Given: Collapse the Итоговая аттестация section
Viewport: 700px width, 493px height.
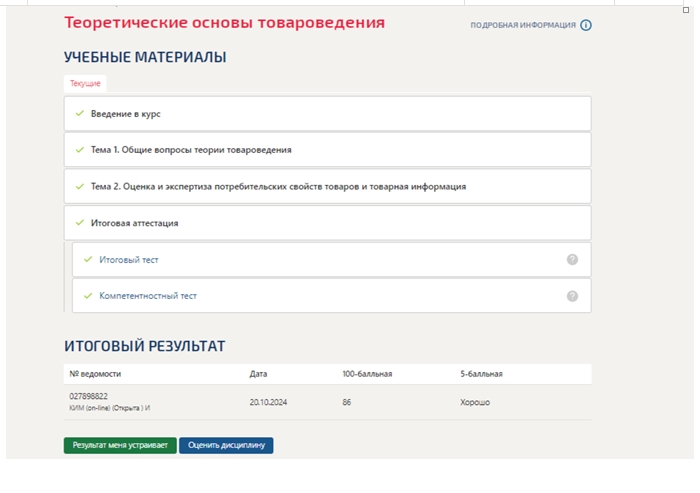Looking at the screenshot, I should pyautogui.click(x=328, y=223).
